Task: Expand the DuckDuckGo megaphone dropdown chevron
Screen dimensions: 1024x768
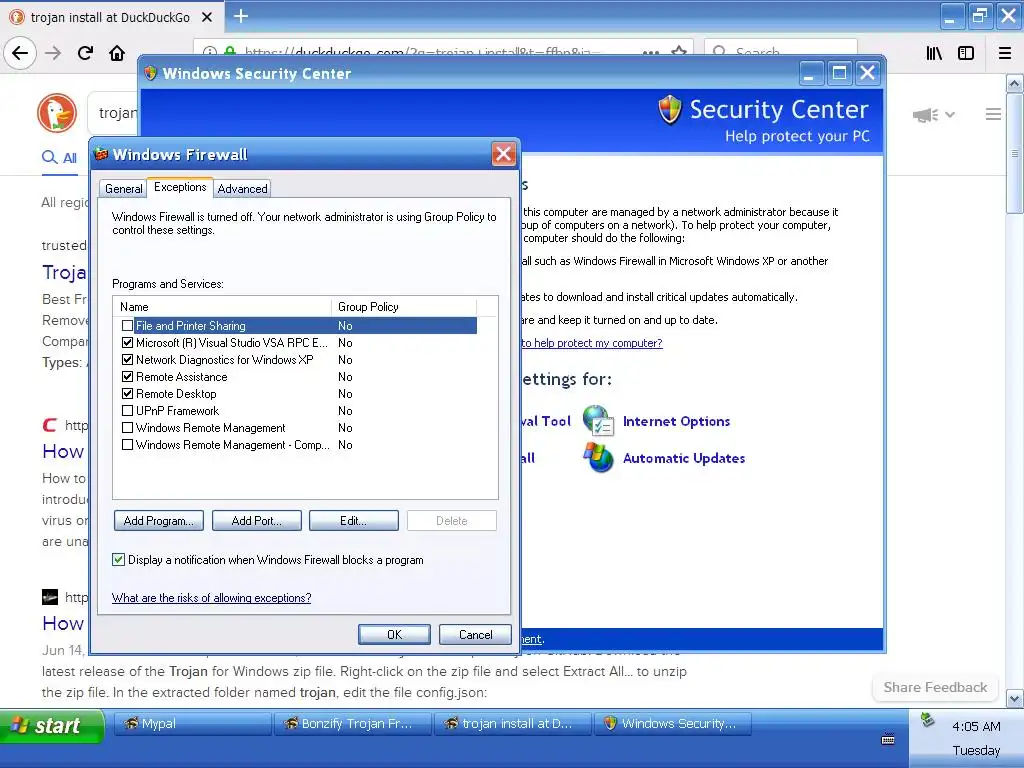Action: click(950, 115)
